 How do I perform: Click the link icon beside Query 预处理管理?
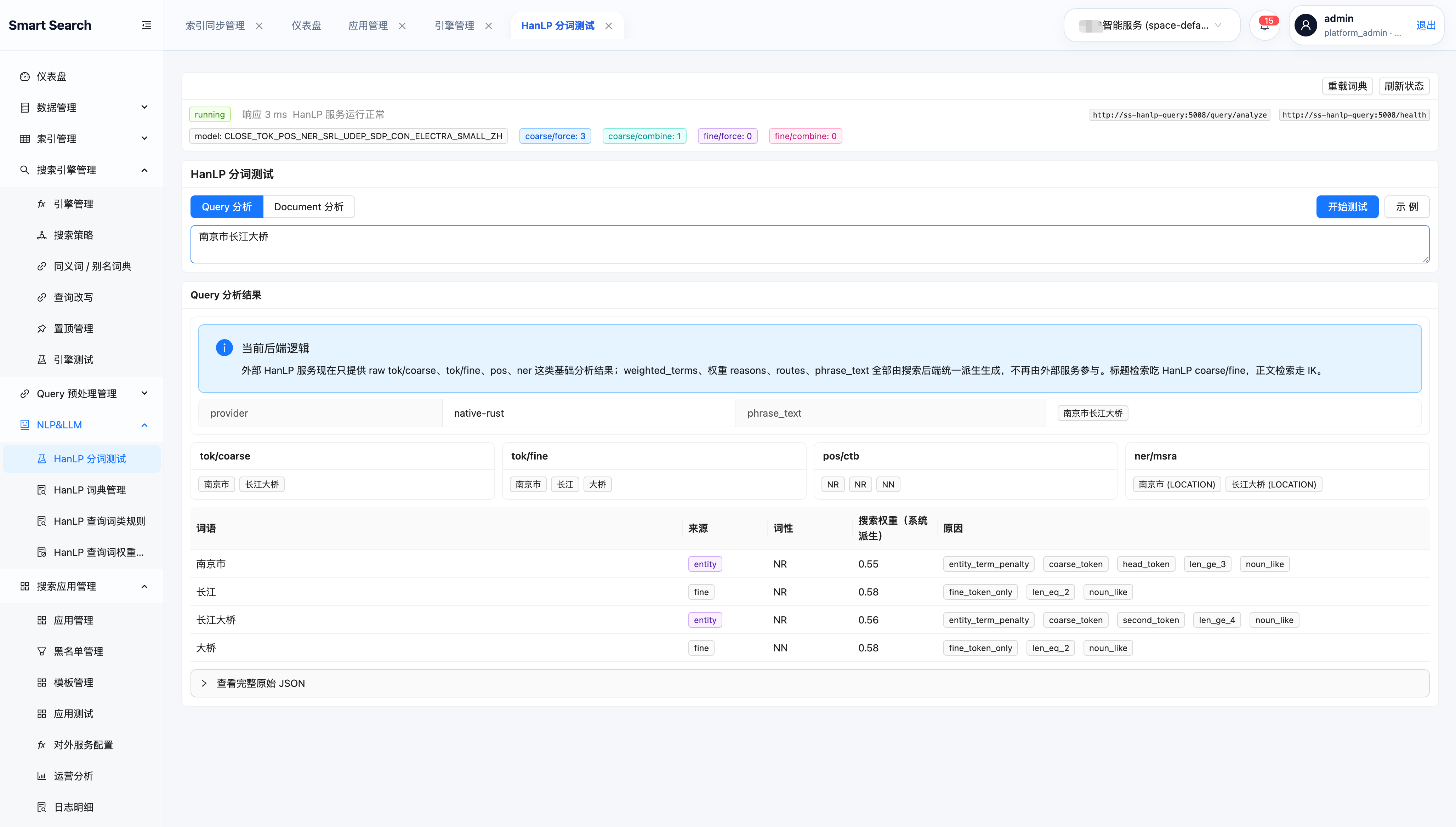[24, 394]
